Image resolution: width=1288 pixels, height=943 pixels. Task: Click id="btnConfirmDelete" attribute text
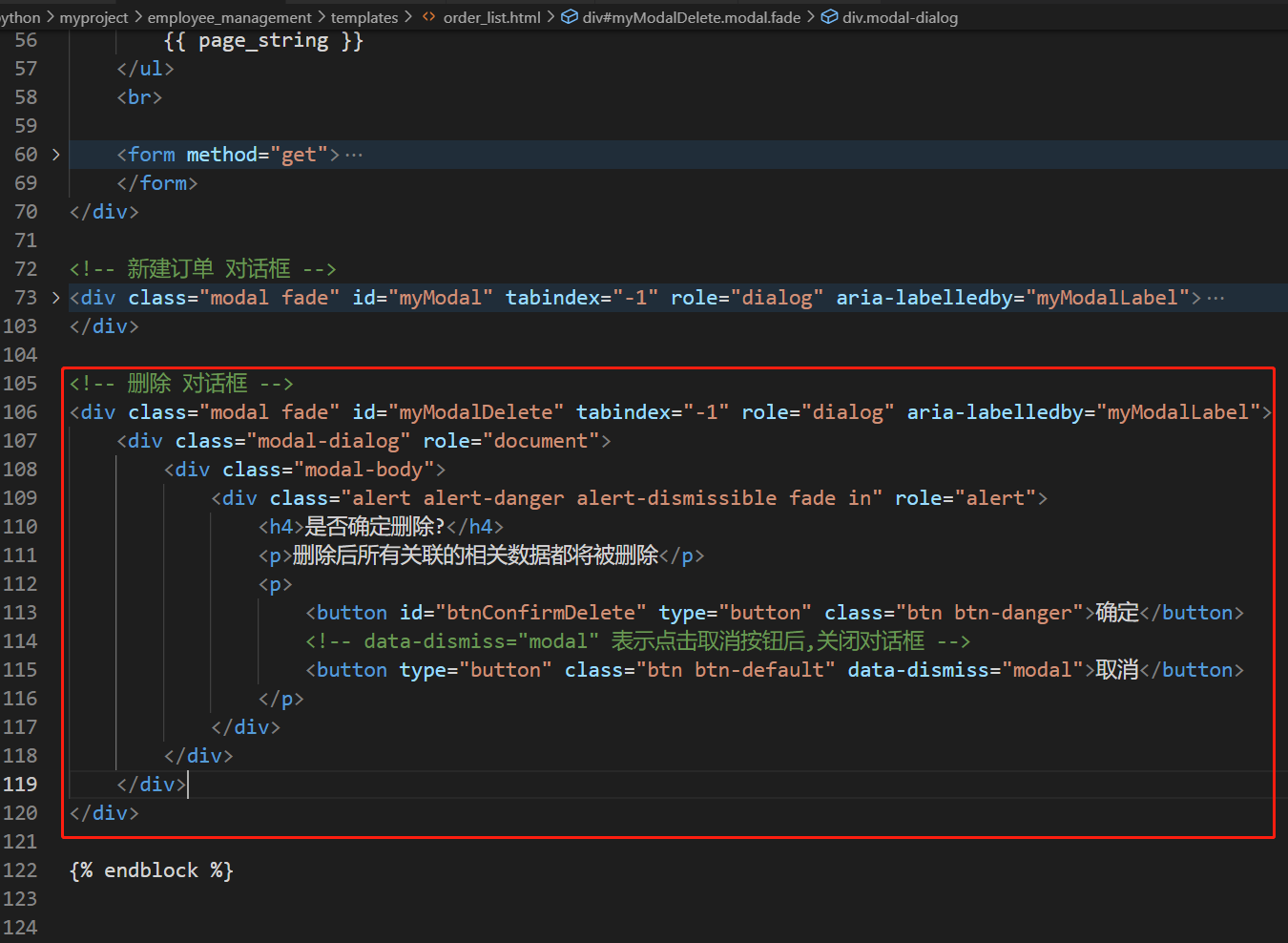point(523,613)
